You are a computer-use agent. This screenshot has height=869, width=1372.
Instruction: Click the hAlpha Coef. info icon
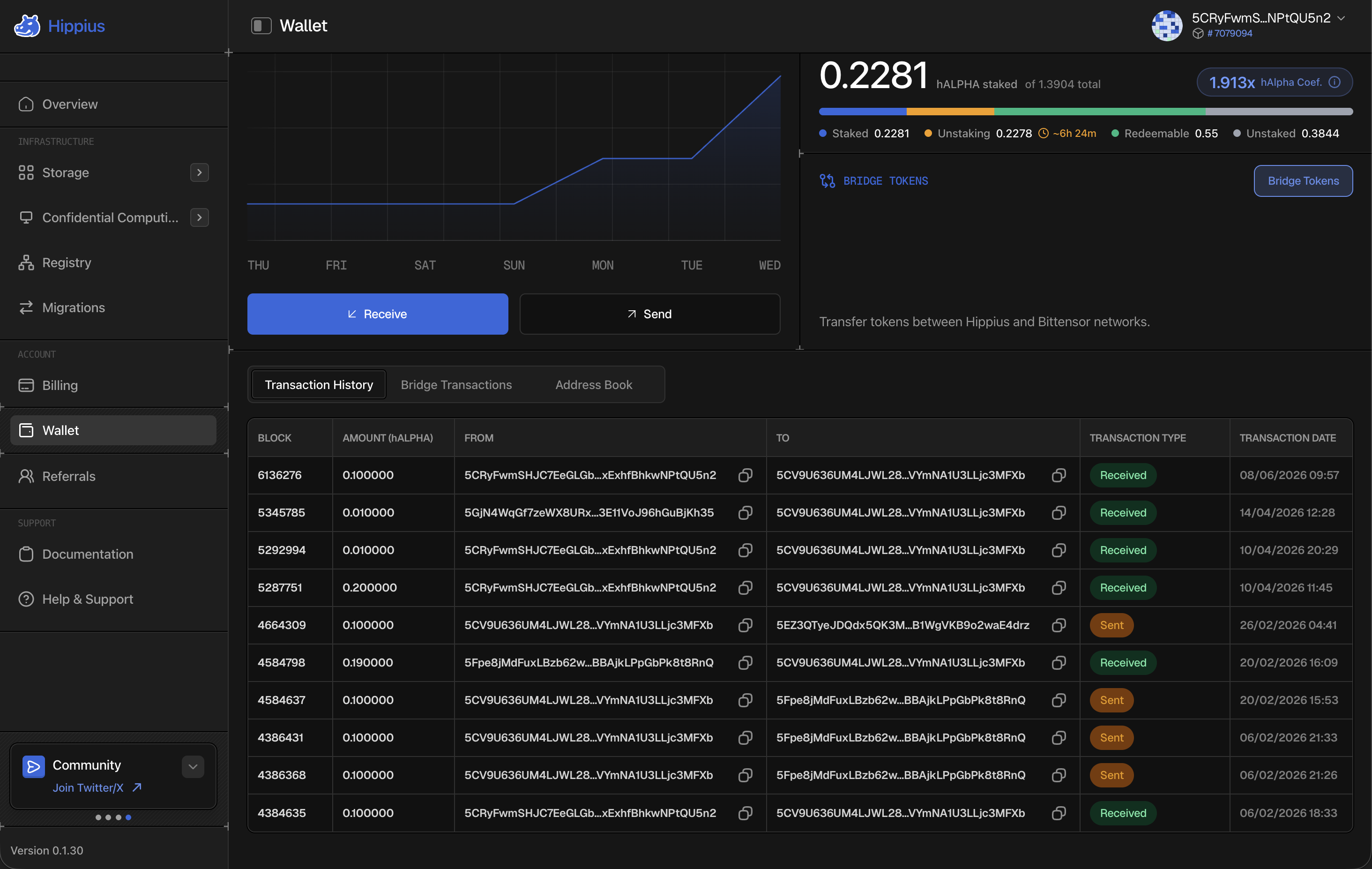point(1335,82)
